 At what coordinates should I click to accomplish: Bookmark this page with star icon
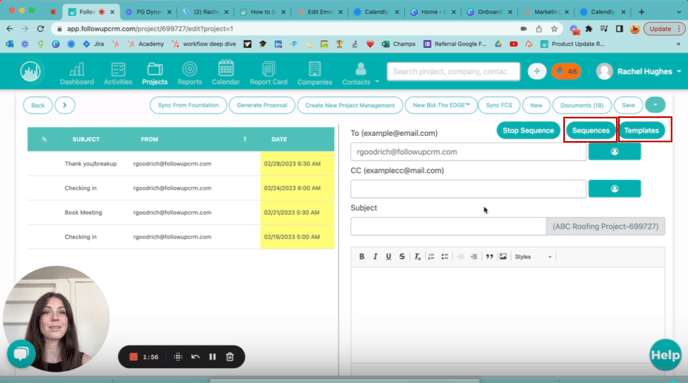click(x=554, y=29)
